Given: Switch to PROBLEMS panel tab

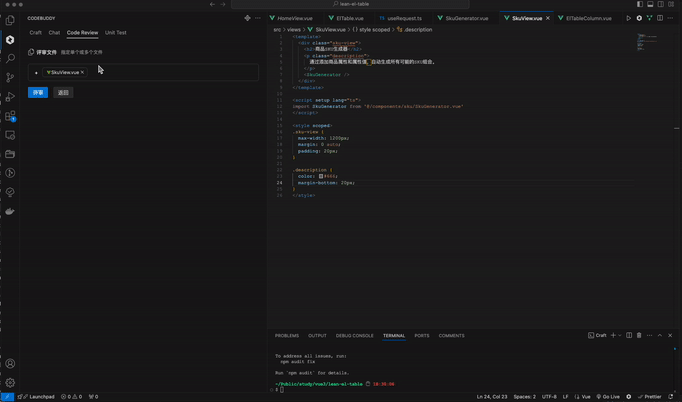Looking at the screenshot, I should (287, 335).
